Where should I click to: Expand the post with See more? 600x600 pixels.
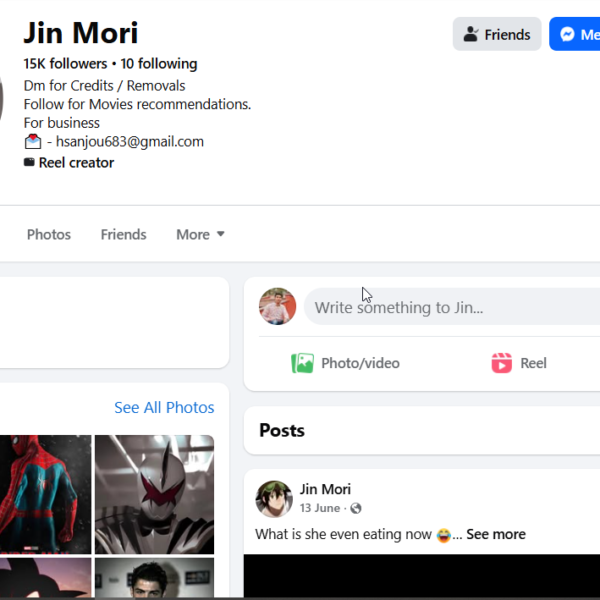coord(496,534)
